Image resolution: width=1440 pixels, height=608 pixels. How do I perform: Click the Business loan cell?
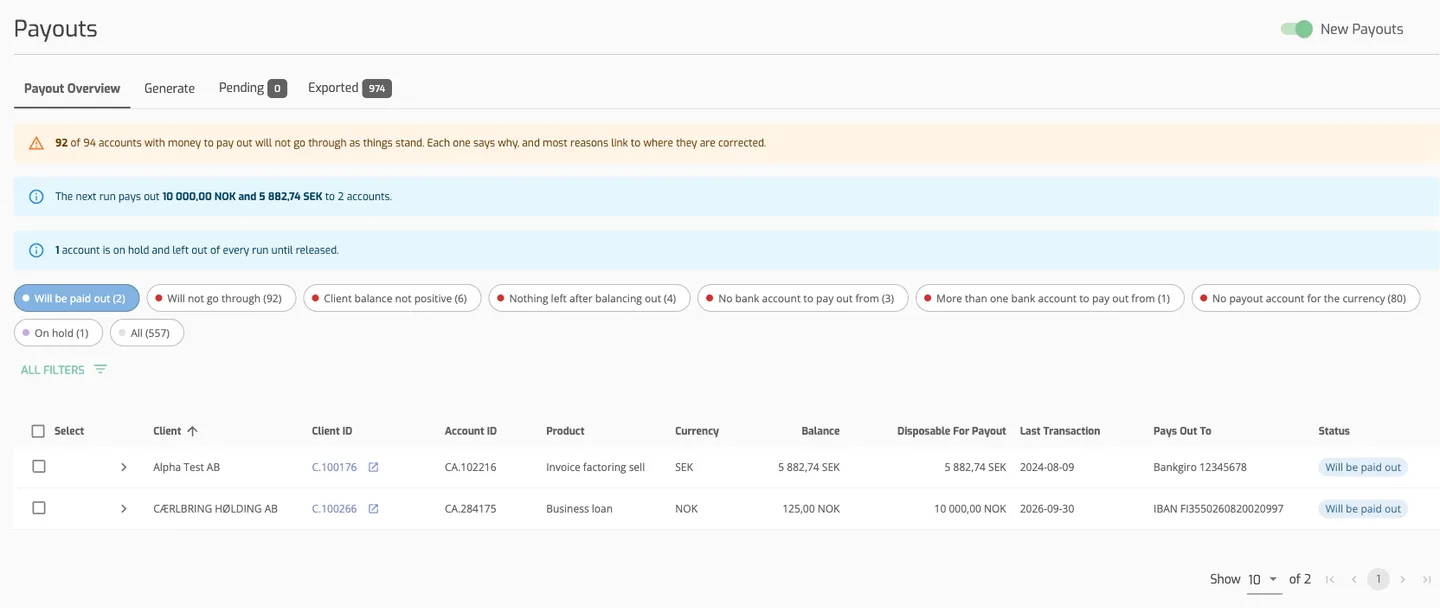click(579, 509)
